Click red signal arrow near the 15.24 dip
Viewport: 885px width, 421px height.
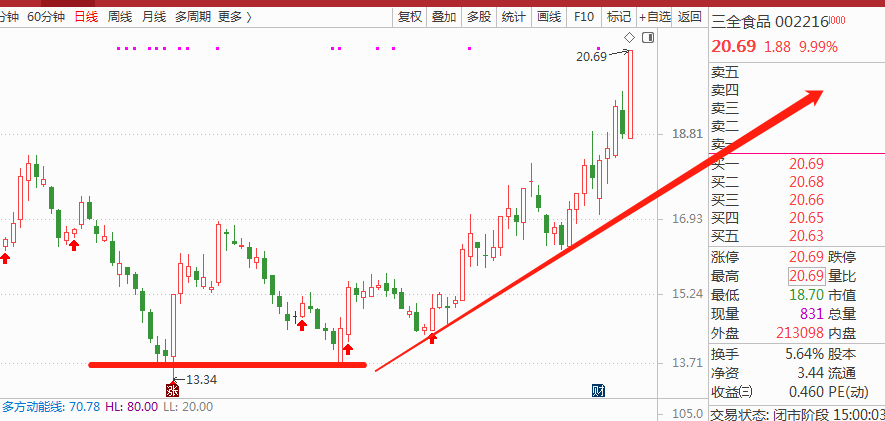click(x=302, y=324)
